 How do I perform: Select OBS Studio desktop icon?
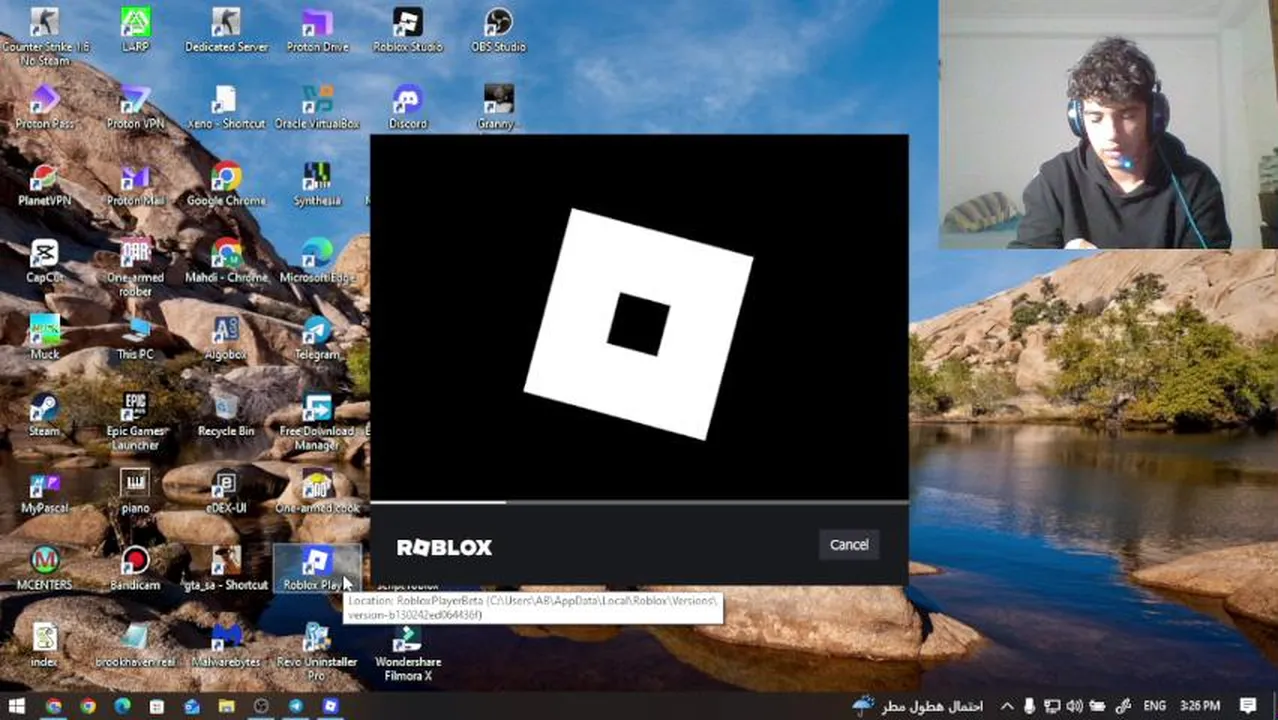pos(498,30)
